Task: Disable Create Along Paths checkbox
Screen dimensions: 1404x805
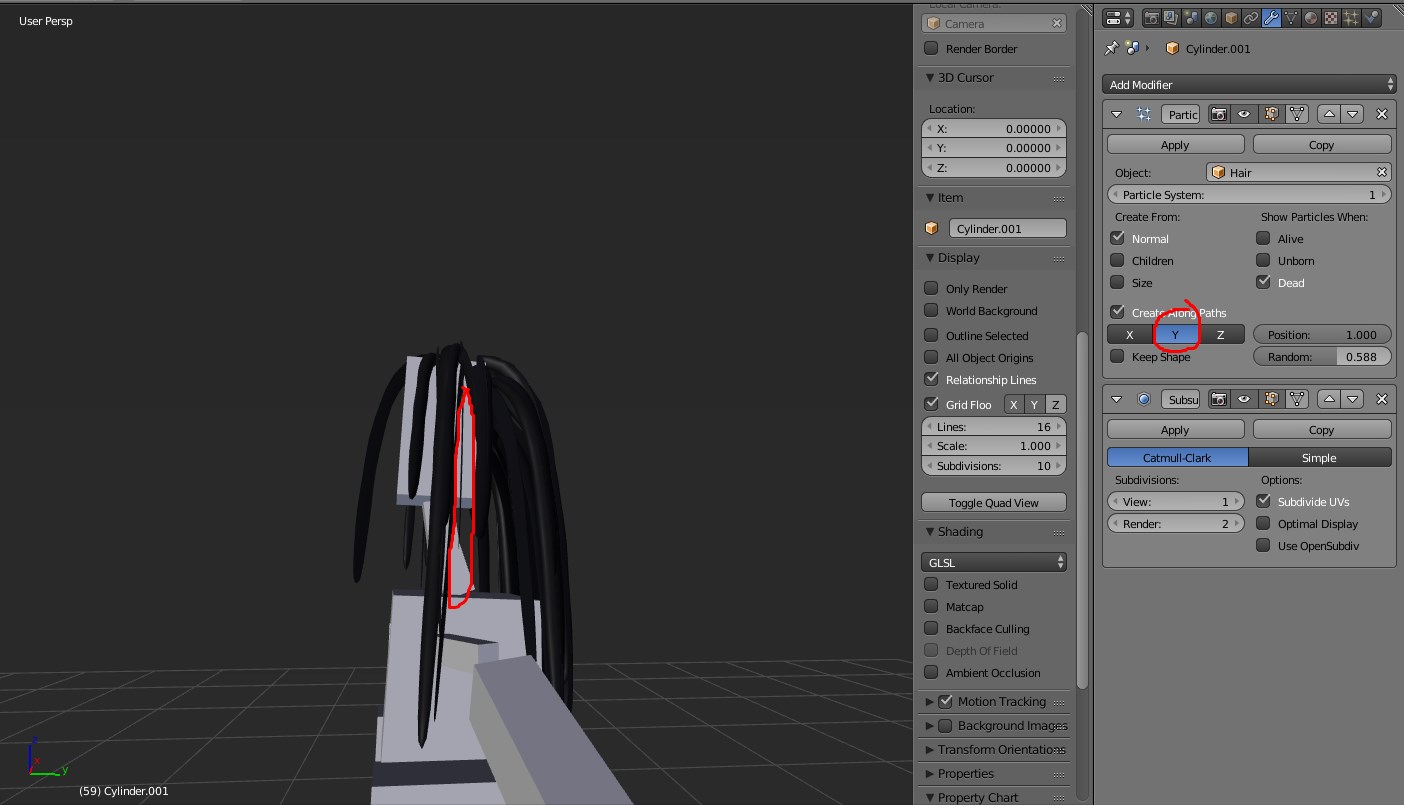Action: pyautogui.click(x=1118, y=312)
